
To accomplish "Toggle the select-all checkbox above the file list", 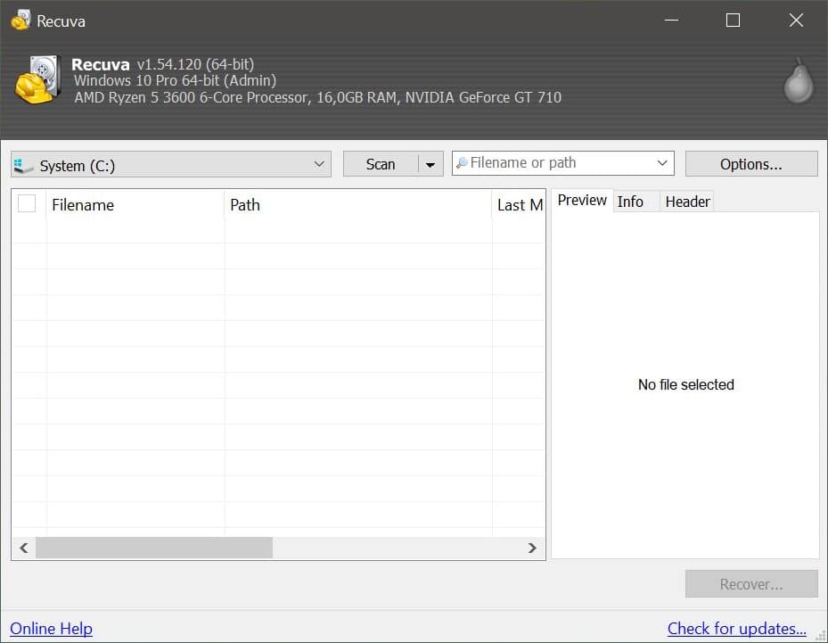I will point(27,204).
